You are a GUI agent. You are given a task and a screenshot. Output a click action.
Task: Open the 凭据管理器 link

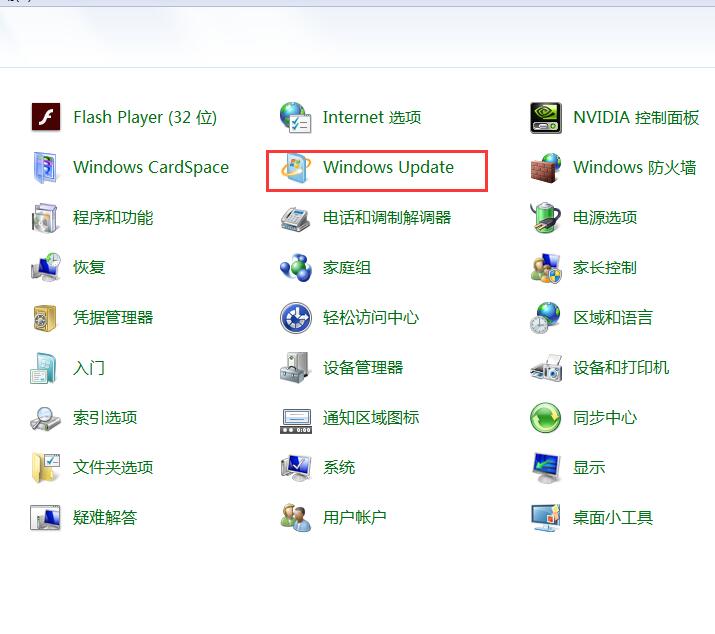coord(113,317)
